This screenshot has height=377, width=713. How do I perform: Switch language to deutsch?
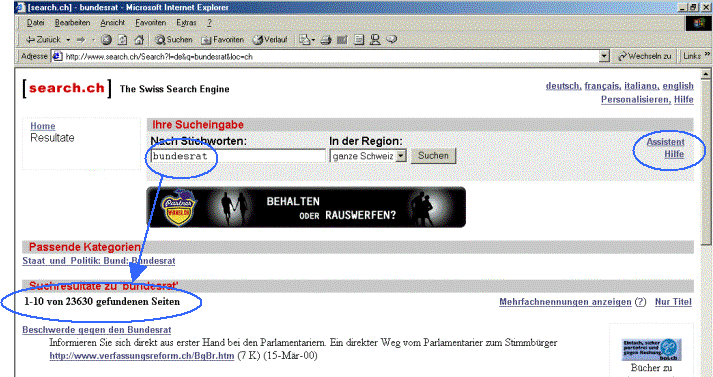click(563, 86)
